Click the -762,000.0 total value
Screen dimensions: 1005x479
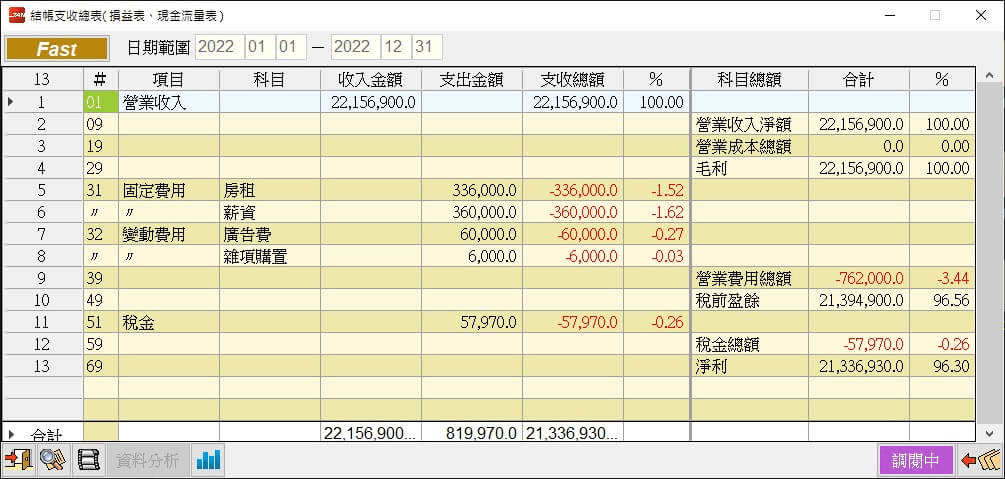[869, 278]
